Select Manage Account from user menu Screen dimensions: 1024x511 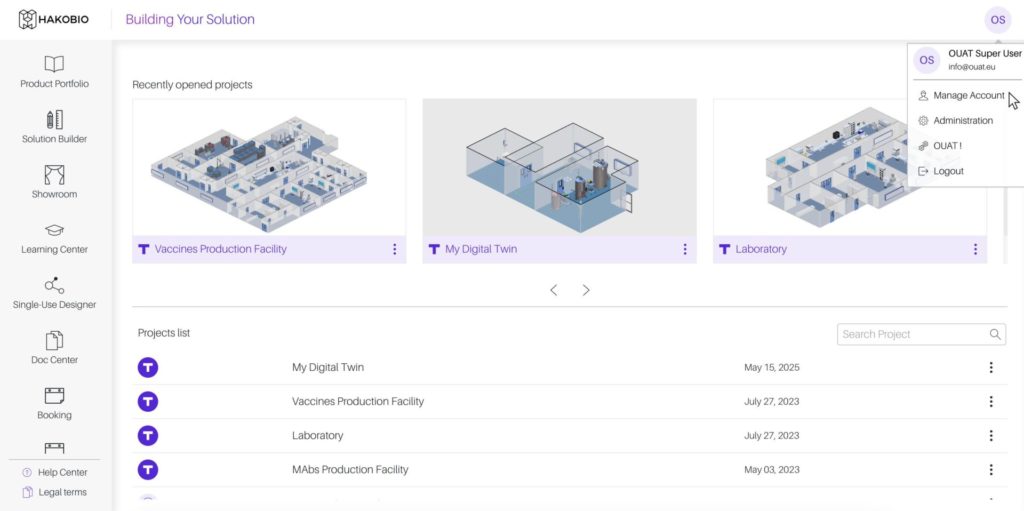(x=968, y=95)
